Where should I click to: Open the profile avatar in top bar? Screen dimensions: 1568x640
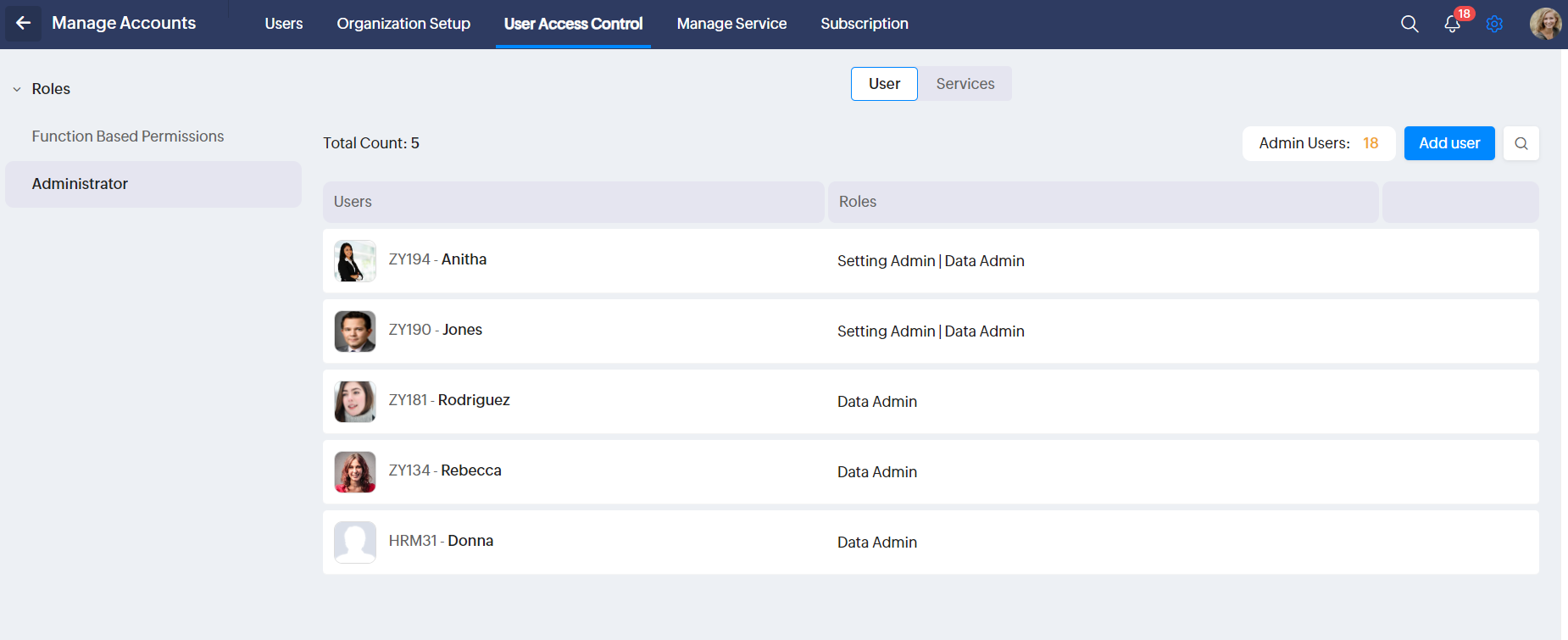coord(1544,24)
